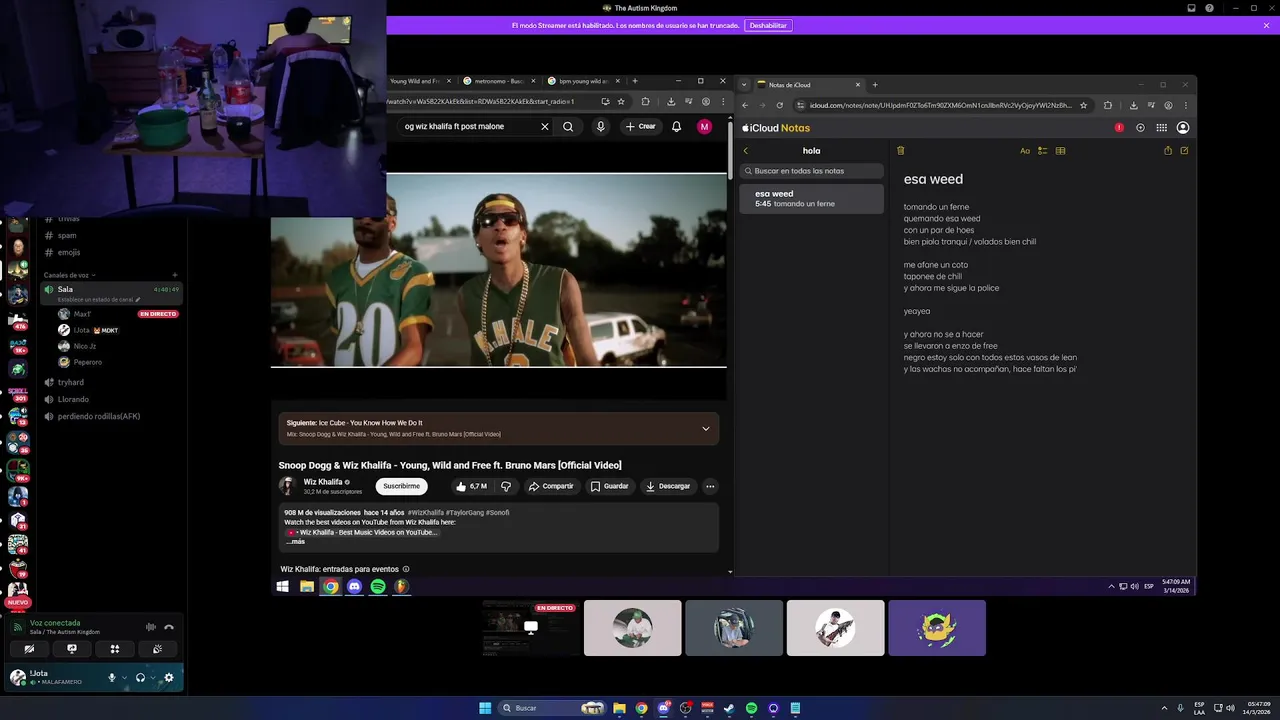This screenshot has width=1280, height=720.
Task: Add a channel next to Canales de voz
Action: pyautogui.click(x=175, y=275)
